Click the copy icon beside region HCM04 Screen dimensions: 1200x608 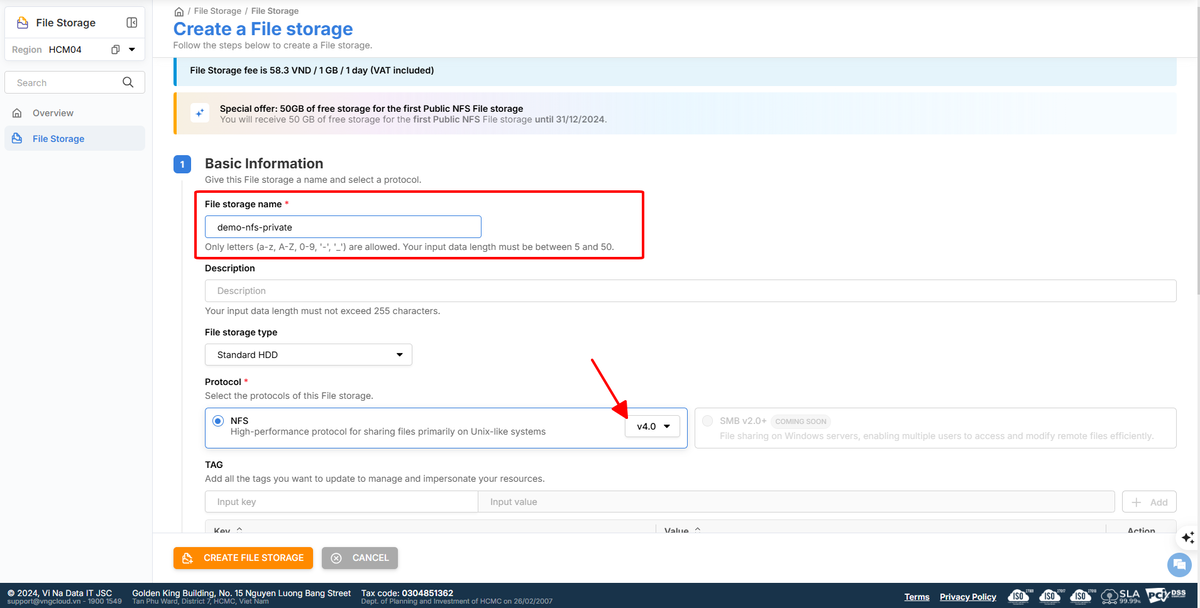(116, 50)
